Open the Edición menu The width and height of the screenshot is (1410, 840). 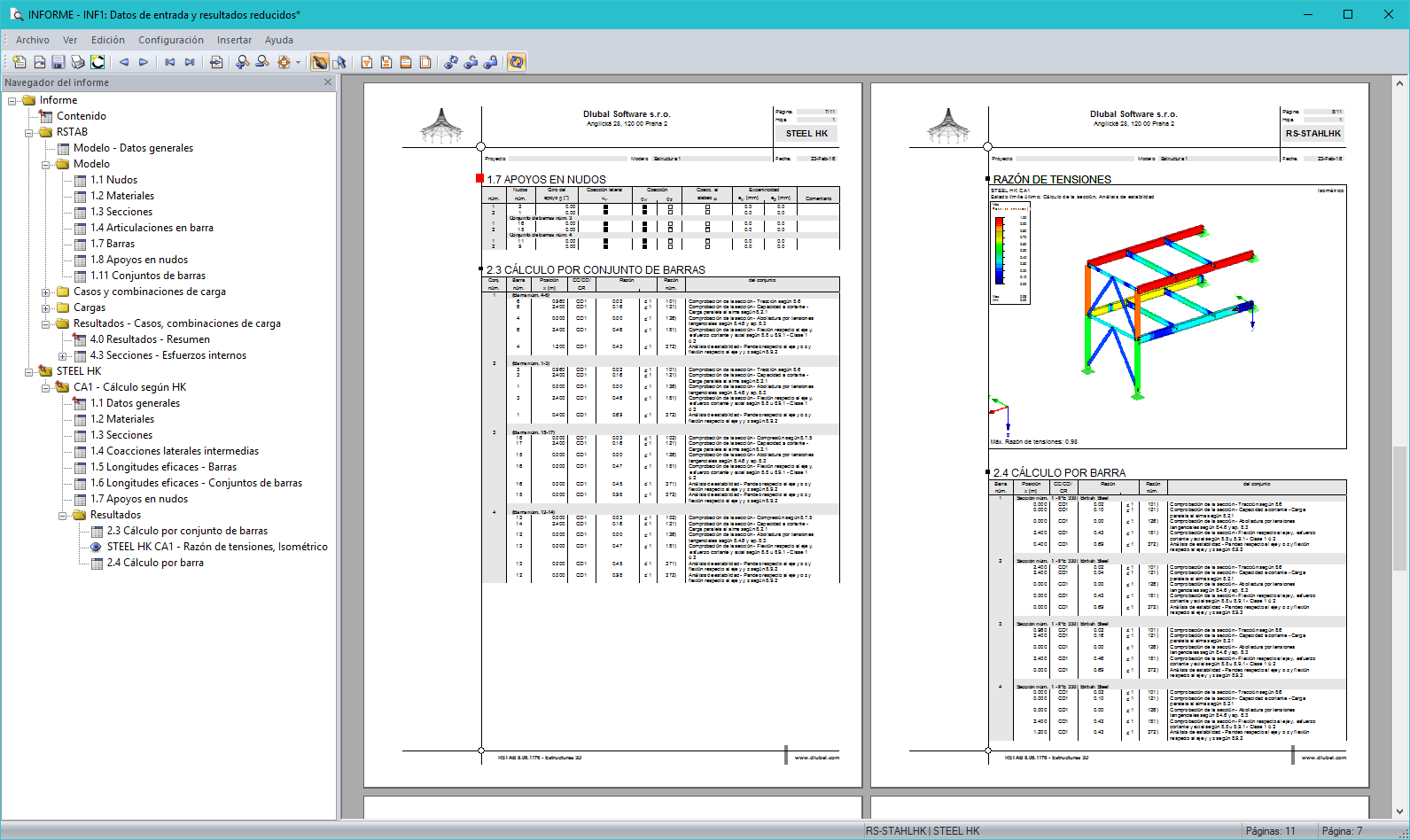click(x=108, y=40)
